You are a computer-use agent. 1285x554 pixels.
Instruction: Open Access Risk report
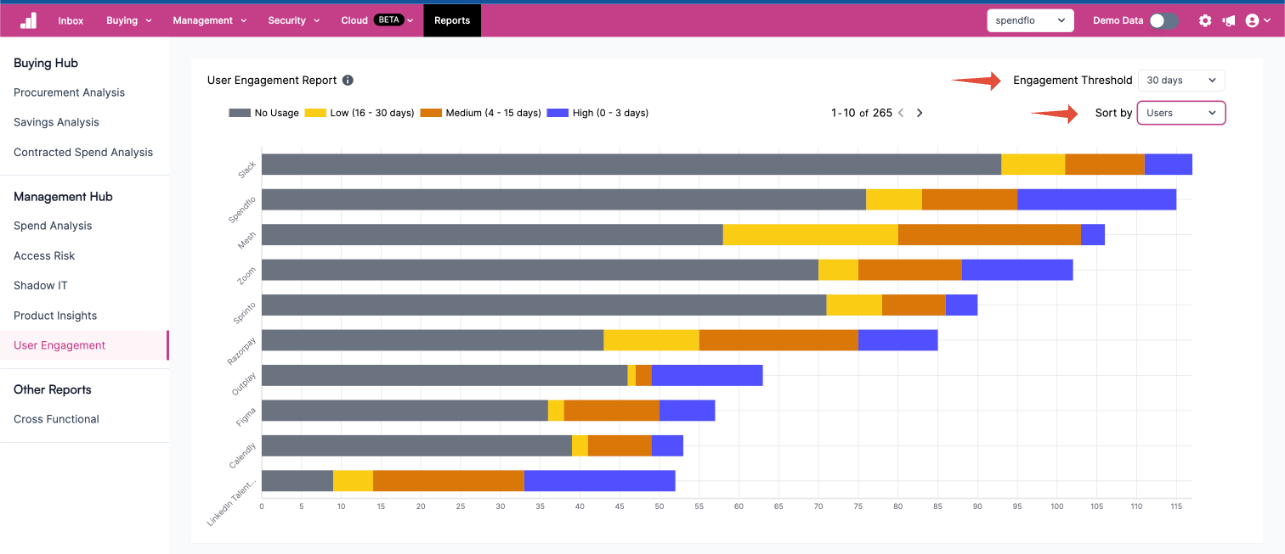click(44, 256)
